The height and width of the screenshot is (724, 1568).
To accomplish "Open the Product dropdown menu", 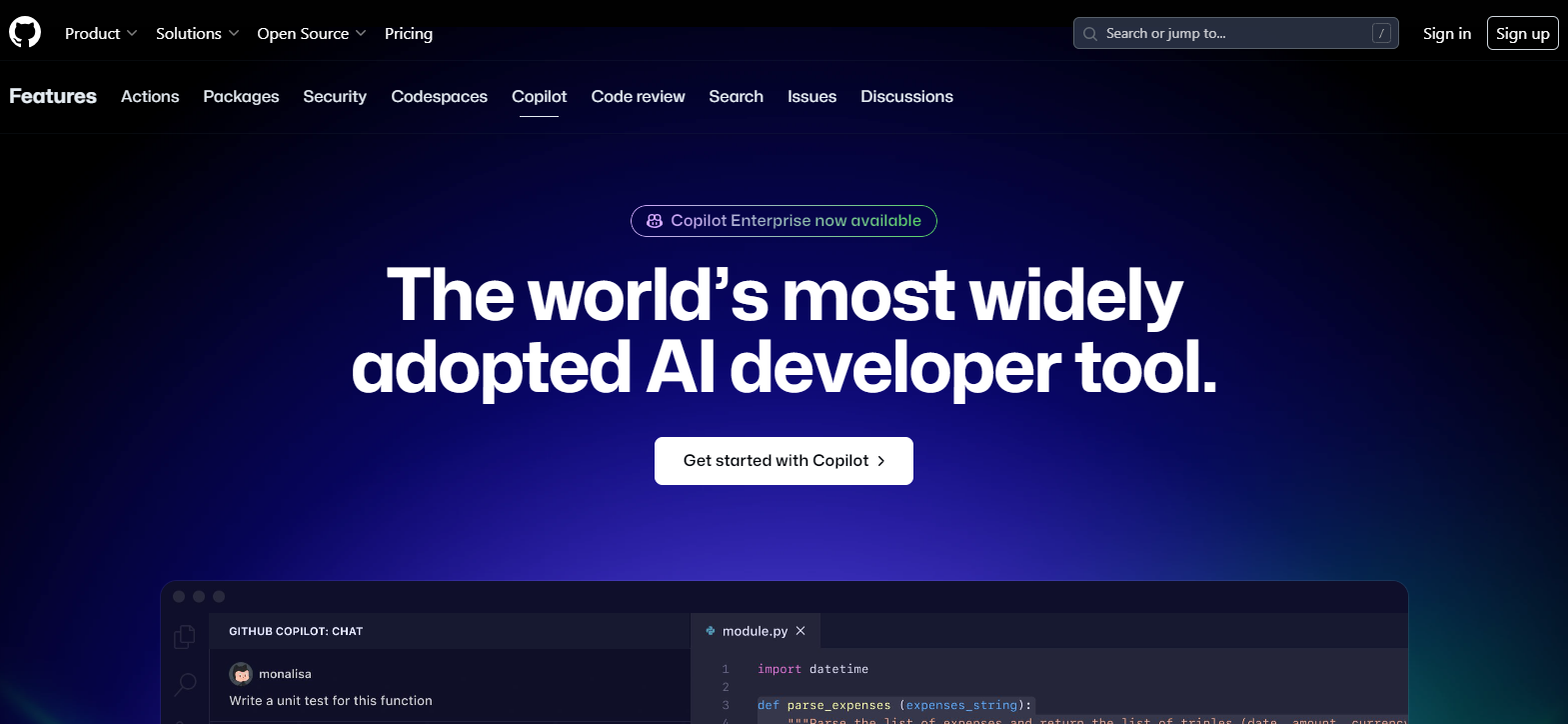I will [x=101, y=33].
